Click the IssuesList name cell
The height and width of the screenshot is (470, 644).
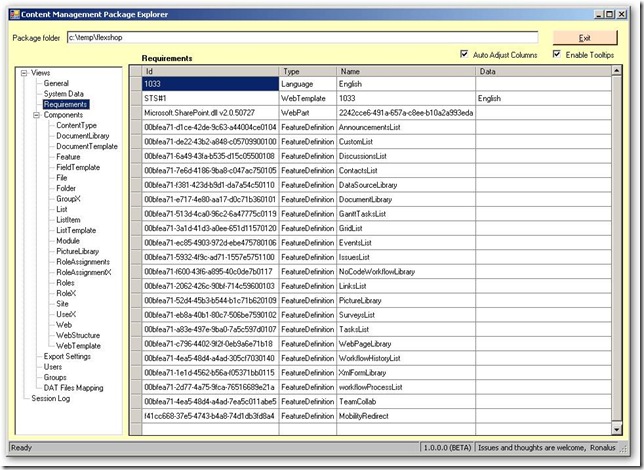tap(406, 257)
